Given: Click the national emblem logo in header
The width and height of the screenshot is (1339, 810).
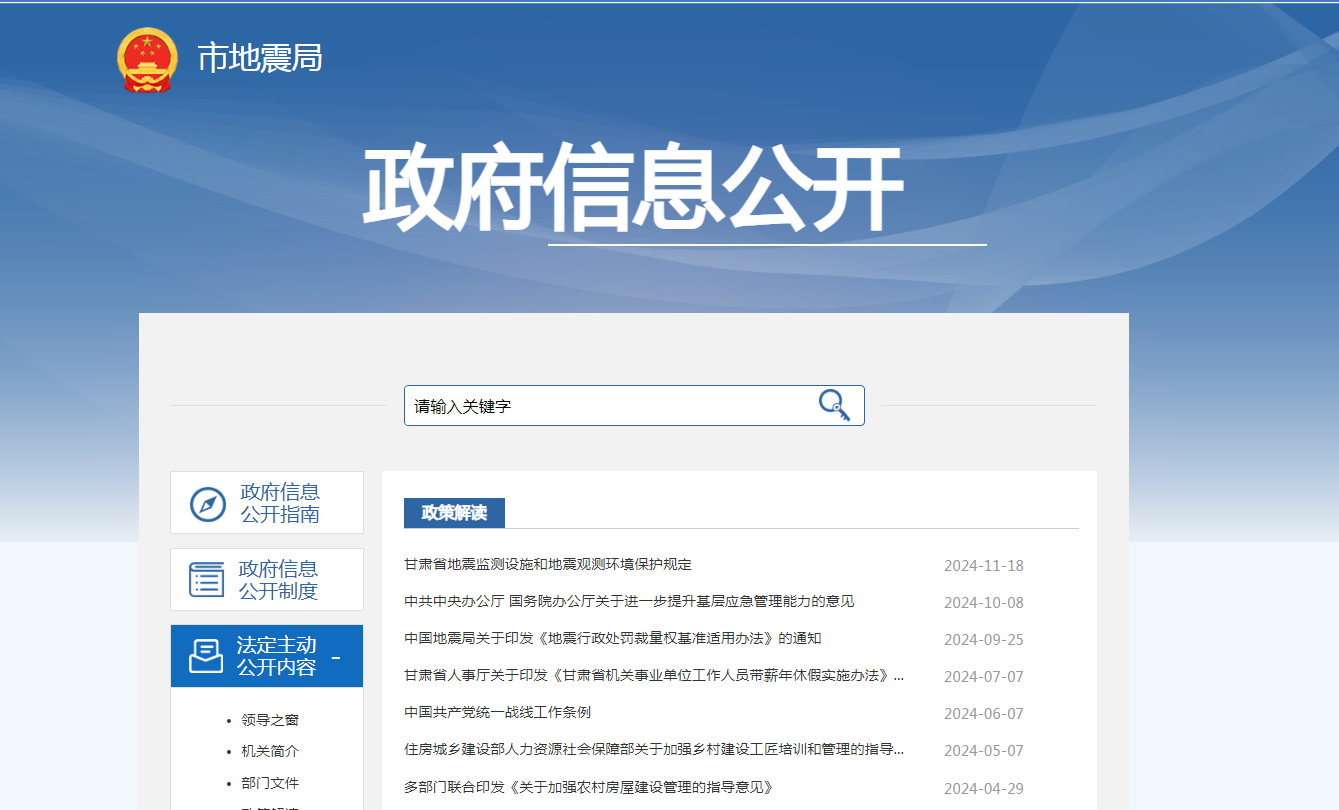Looking at the screenshot, I should 146,59.
